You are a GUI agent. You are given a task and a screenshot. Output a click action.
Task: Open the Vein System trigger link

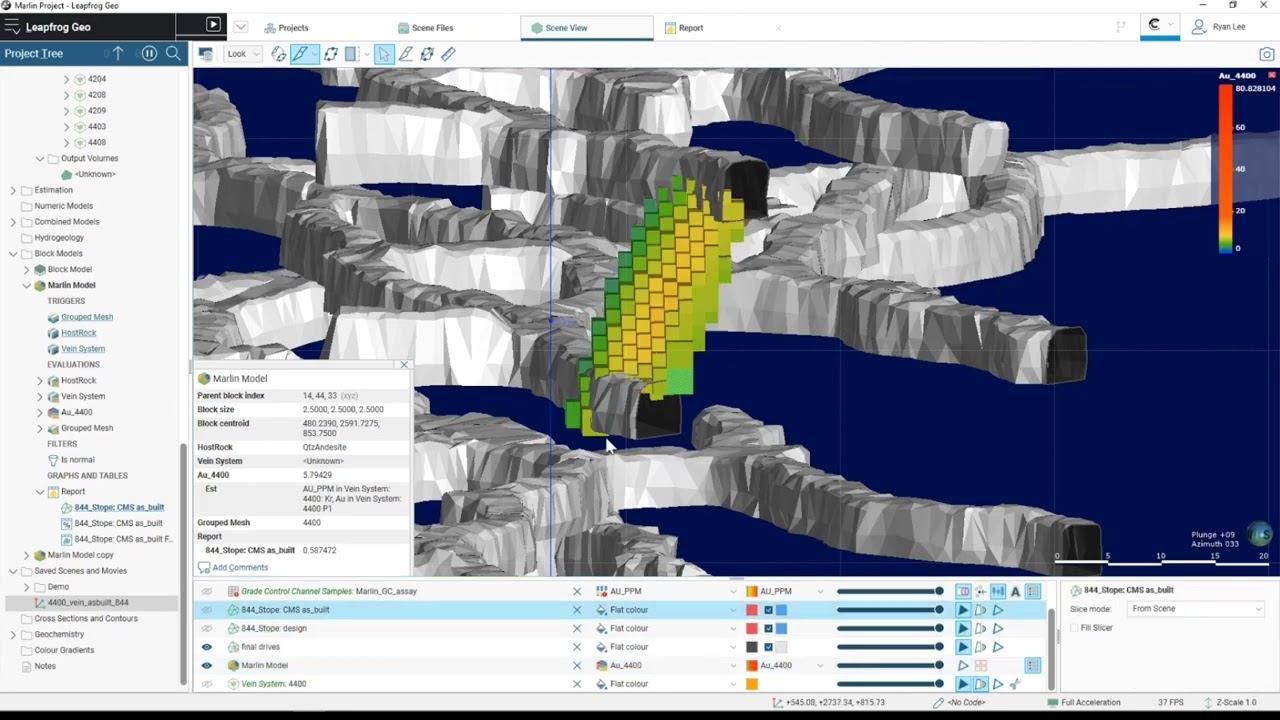[83, 349]
